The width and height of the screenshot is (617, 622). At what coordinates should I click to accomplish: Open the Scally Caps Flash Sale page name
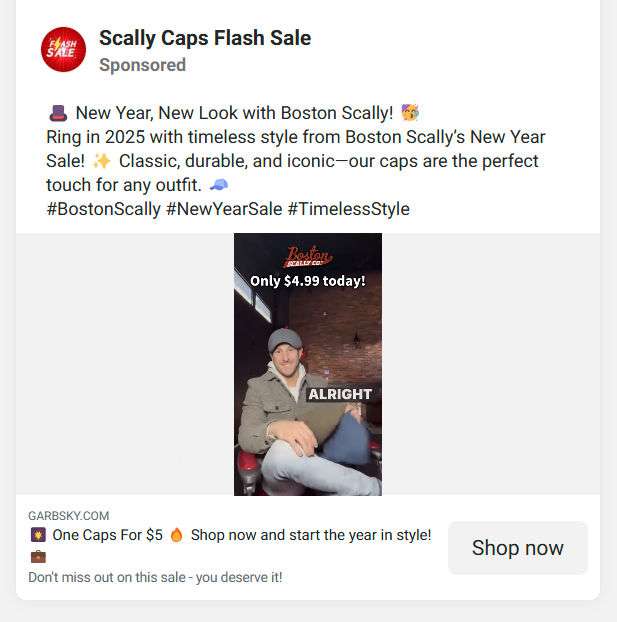(x=204, y=38)
